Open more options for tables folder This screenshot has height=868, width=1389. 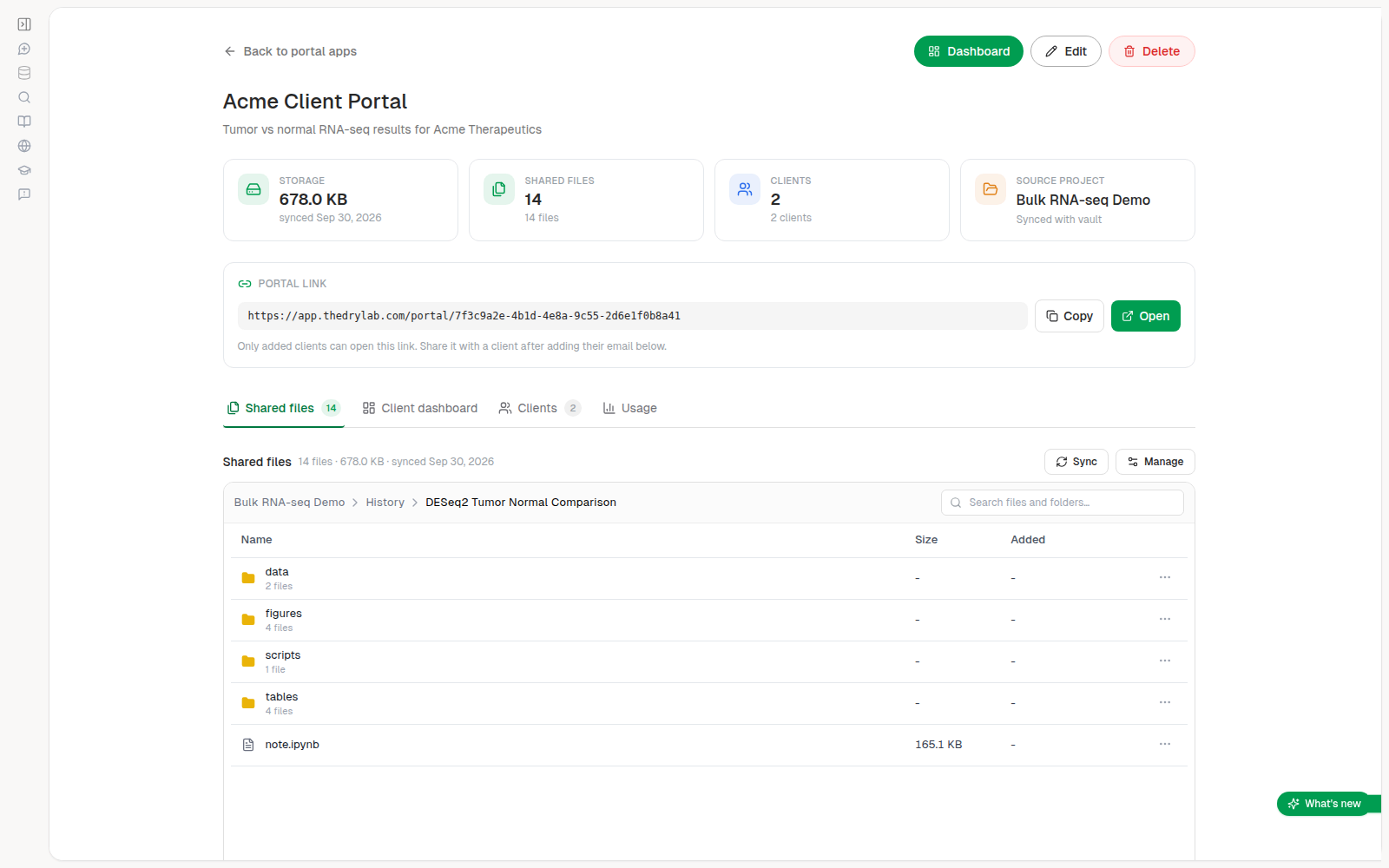point(1165,702)
